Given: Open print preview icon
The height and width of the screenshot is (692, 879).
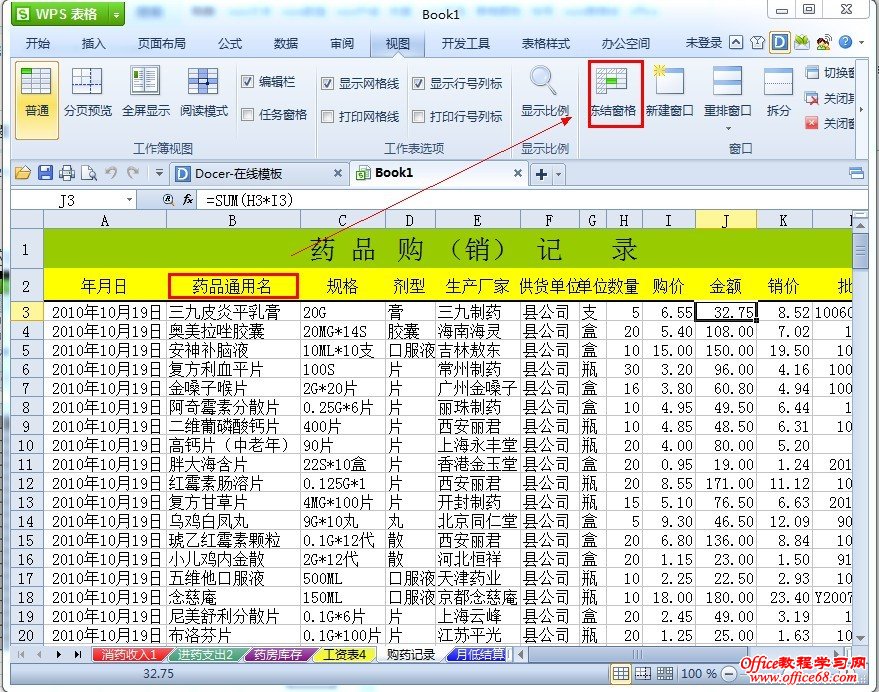Looking at the screenshot, I should click(x=89, y=173).
